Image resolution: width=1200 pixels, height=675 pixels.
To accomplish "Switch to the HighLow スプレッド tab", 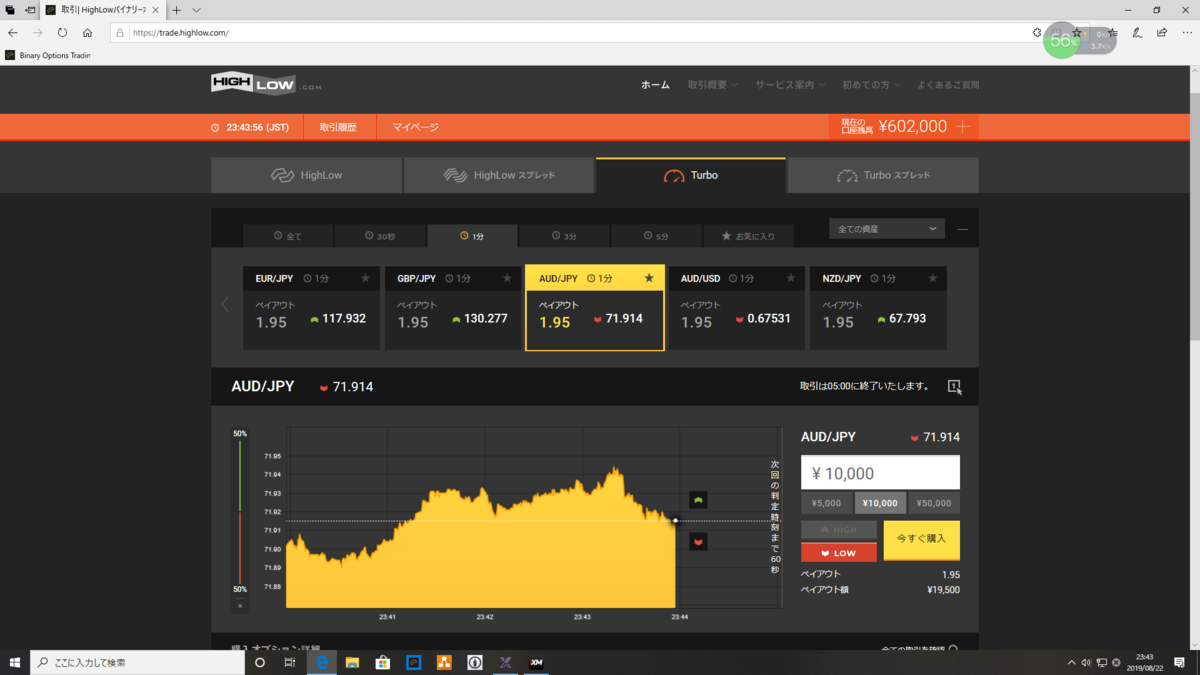I will (x=499, y=175).
